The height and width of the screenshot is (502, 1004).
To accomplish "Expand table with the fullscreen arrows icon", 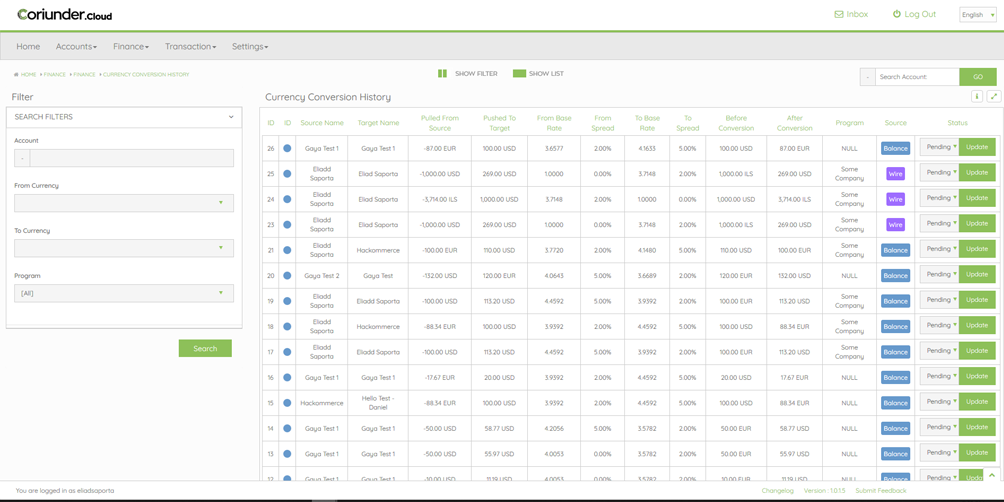I will tap(994, 97).
